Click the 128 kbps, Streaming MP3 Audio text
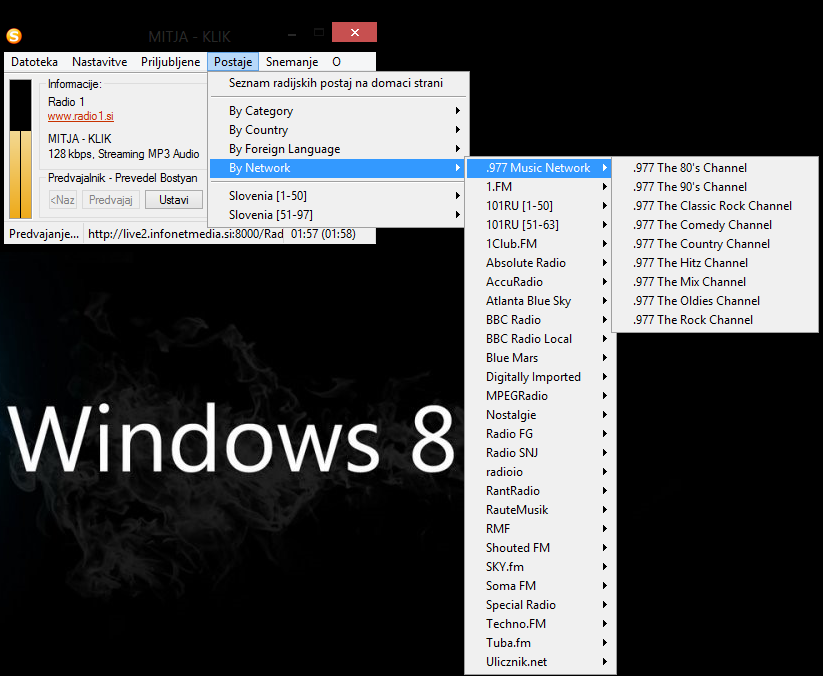Viewport: 823px width, 676px height. [x=124, y=154]
